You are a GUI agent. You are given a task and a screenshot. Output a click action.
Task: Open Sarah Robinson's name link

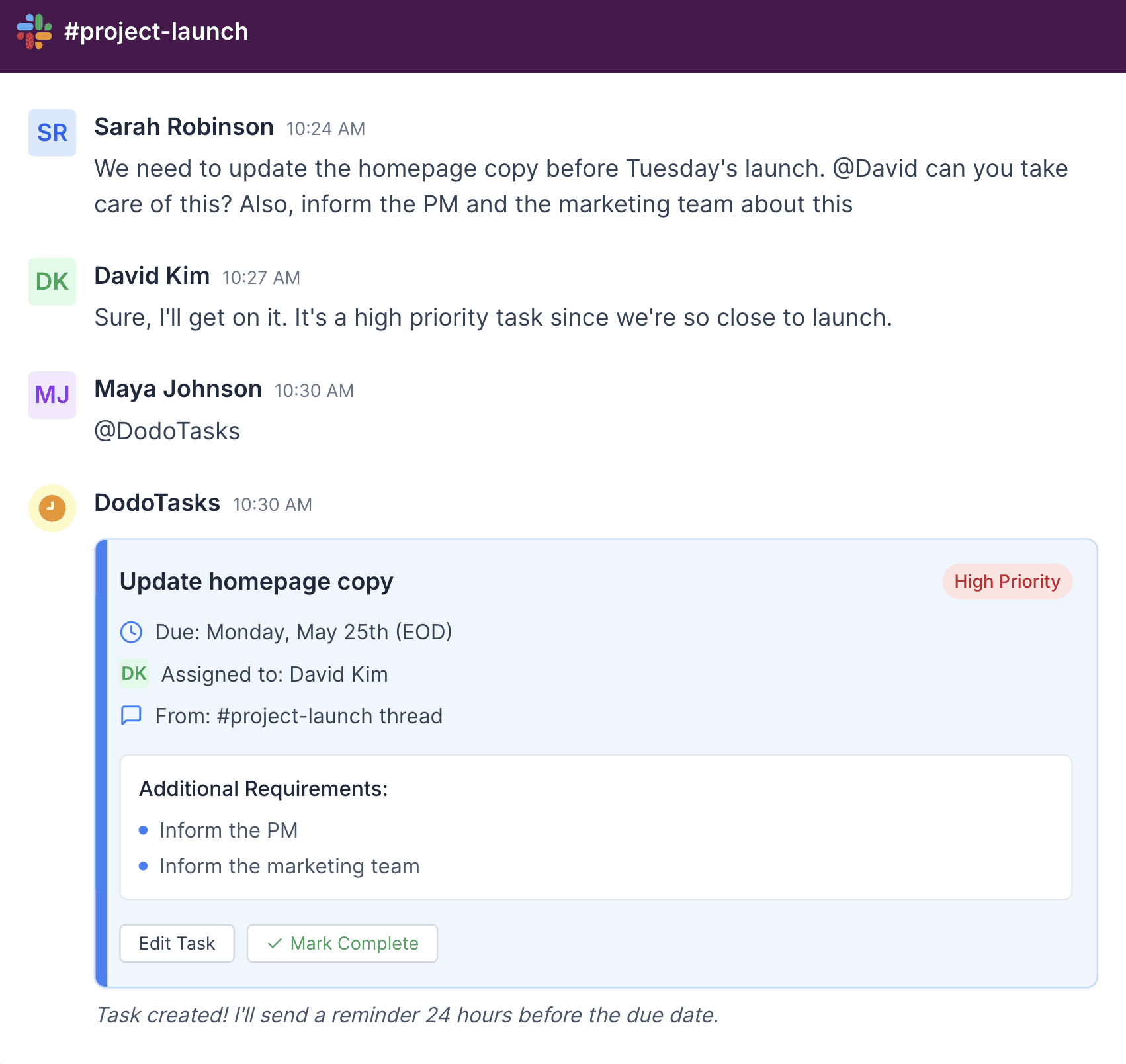click(184, 127)
